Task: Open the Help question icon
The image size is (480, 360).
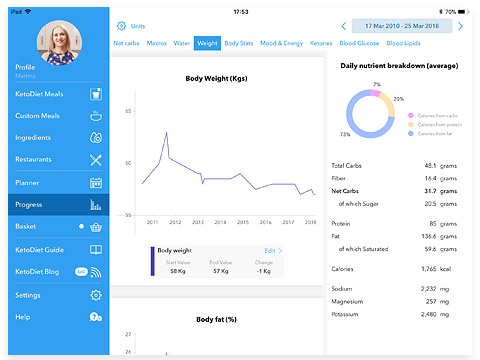Action: [x=96, y=317]
